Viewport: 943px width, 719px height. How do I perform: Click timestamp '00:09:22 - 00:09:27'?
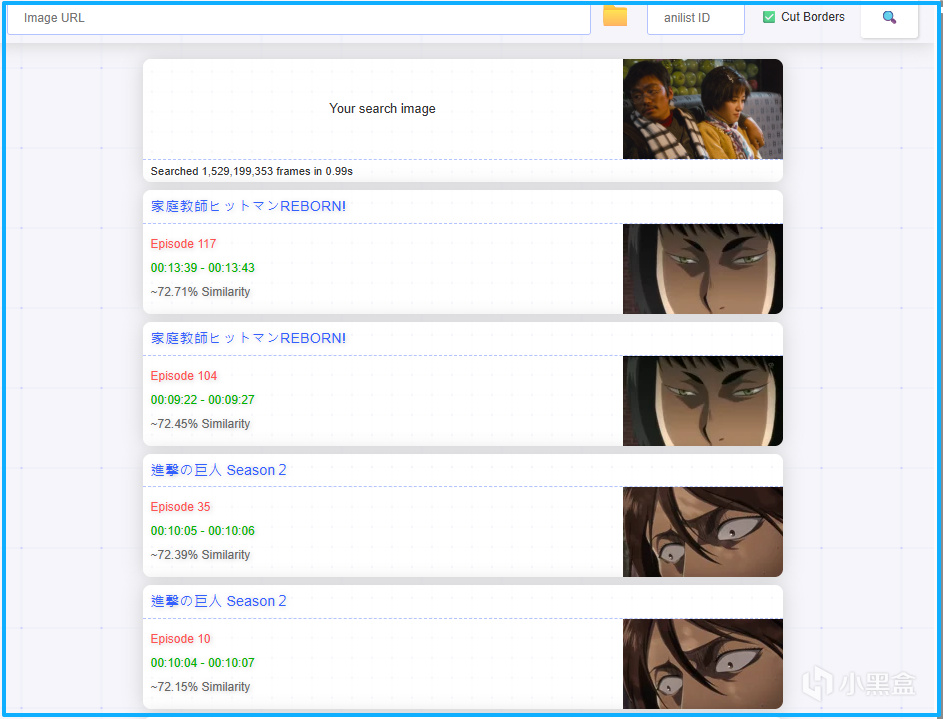coord(203,400)
